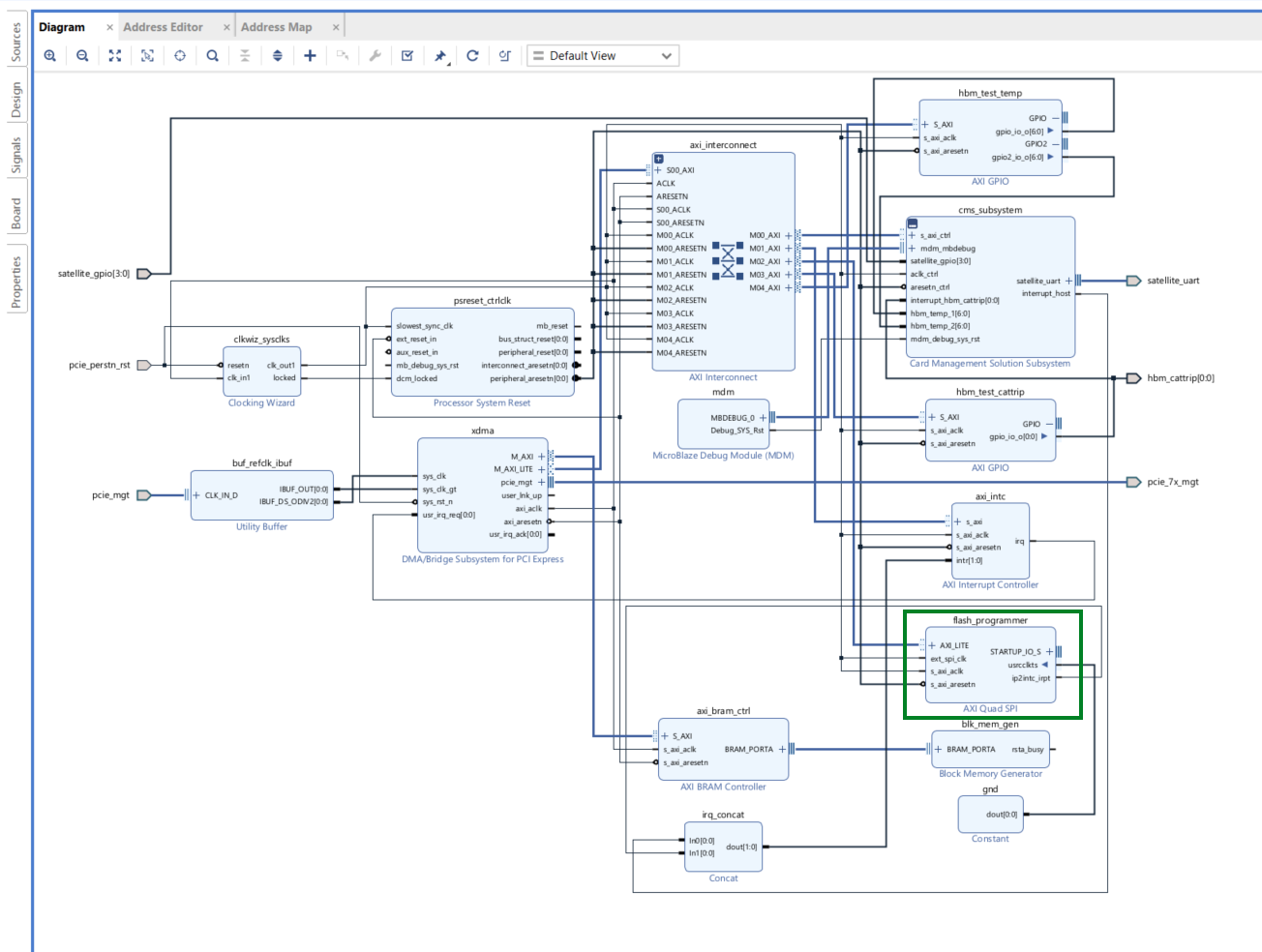Image resolution: width=1262 pixels, height=952 pixels.
Task: Expand M00_AXI pin group on axi_interconnect
Action: point(788,235)
